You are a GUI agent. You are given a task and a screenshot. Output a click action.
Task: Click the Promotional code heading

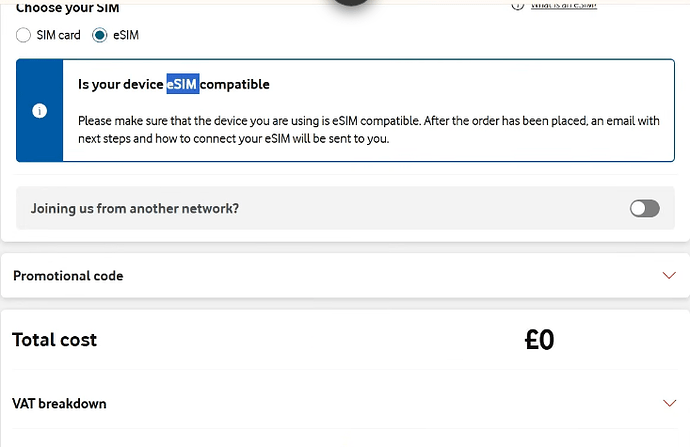coord(68,276)
